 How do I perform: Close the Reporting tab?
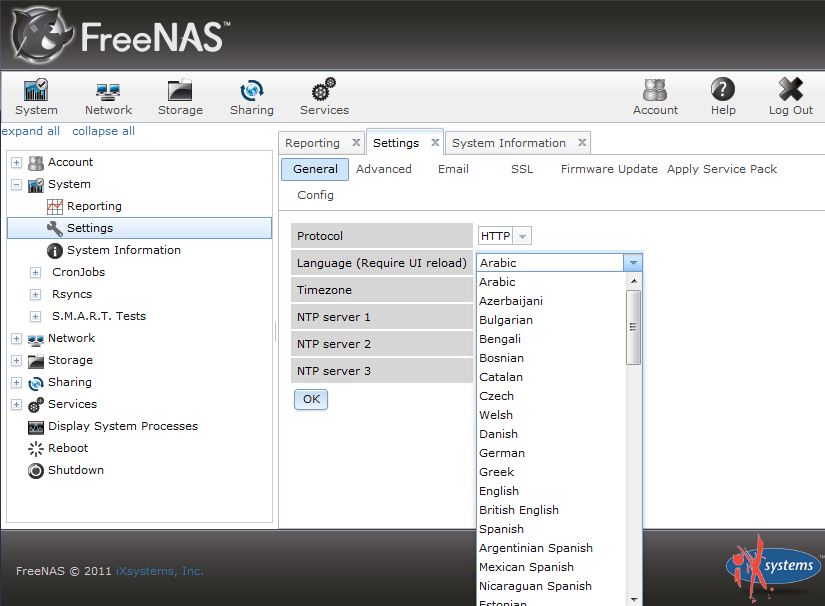point(356,143)
